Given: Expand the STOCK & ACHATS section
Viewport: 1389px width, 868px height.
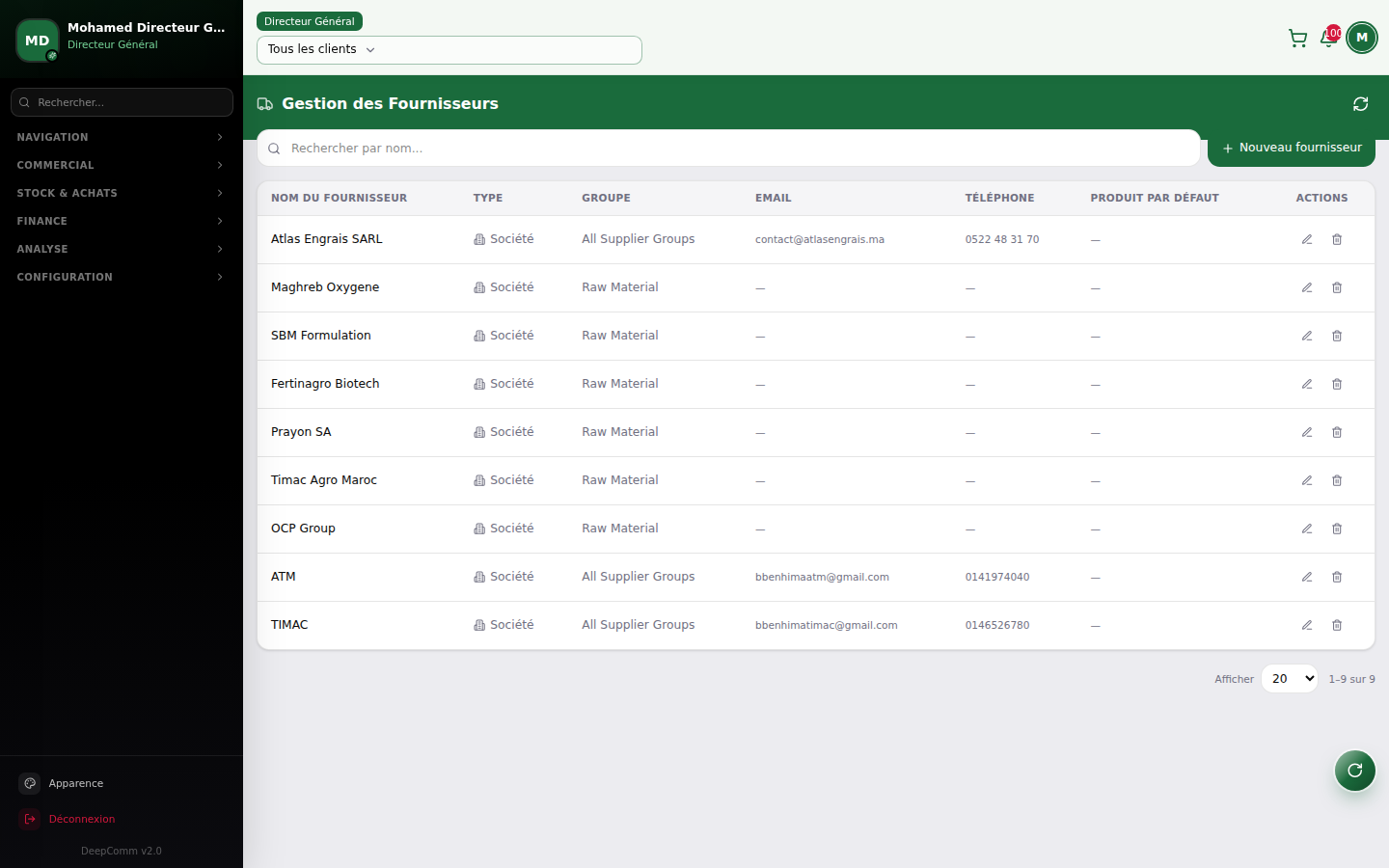Looking at the screenshot, I should pos(122,193).
